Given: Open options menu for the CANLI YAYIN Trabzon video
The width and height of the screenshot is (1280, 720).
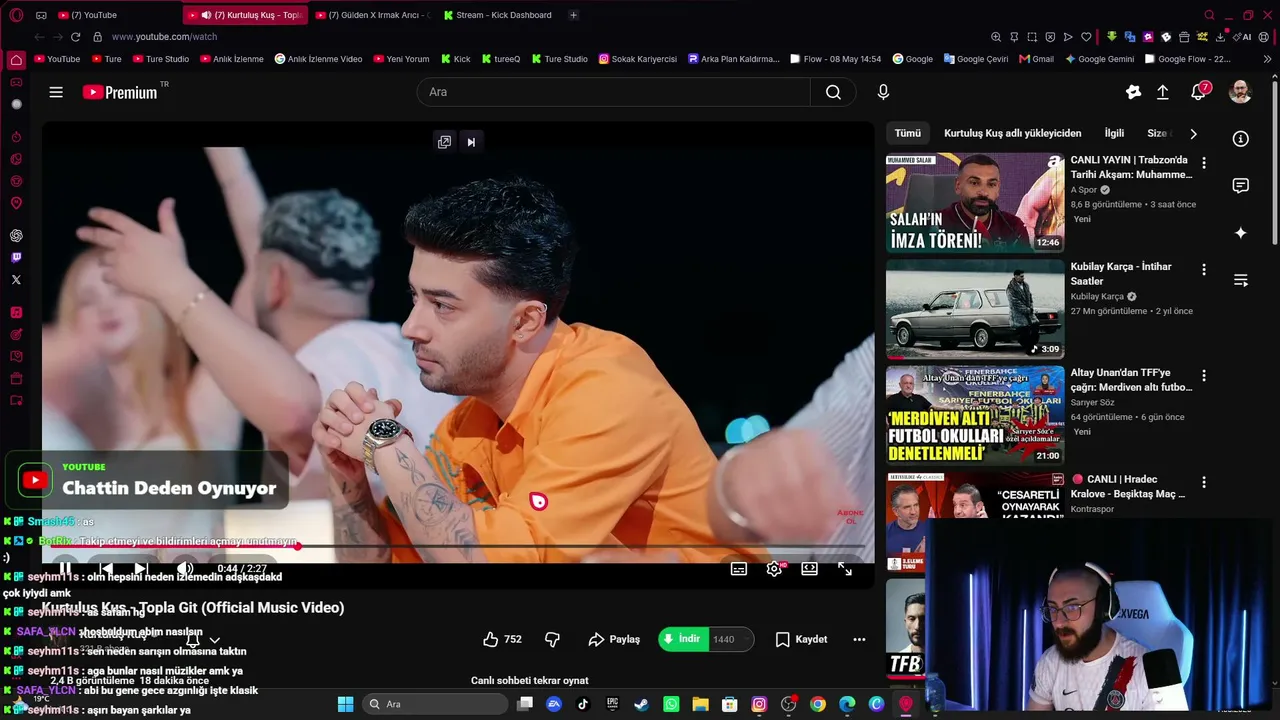Looking at the screenshot, I should pyautogui.click(x=1204, y=163).
